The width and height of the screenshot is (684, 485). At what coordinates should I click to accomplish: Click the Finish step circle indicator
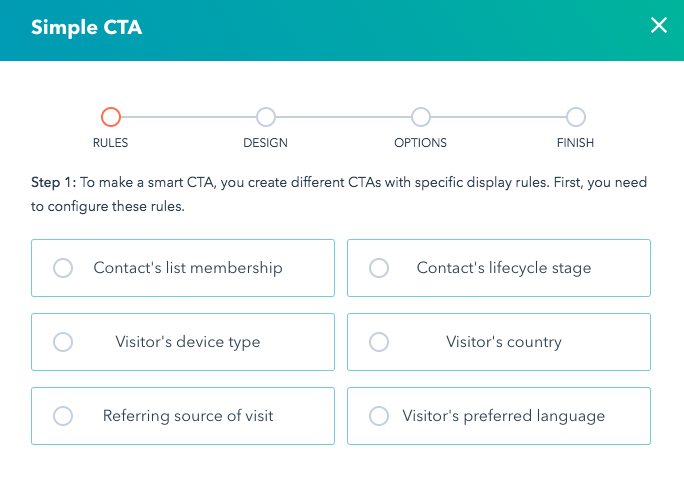(x=575, y=117)
